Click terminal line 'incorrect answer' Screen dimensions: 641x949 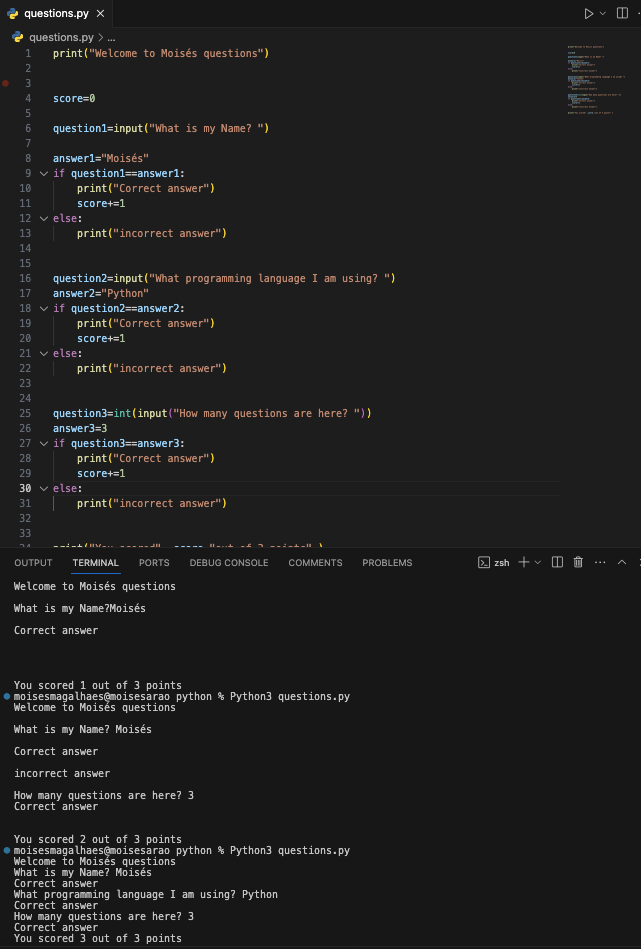pos(62,773)
